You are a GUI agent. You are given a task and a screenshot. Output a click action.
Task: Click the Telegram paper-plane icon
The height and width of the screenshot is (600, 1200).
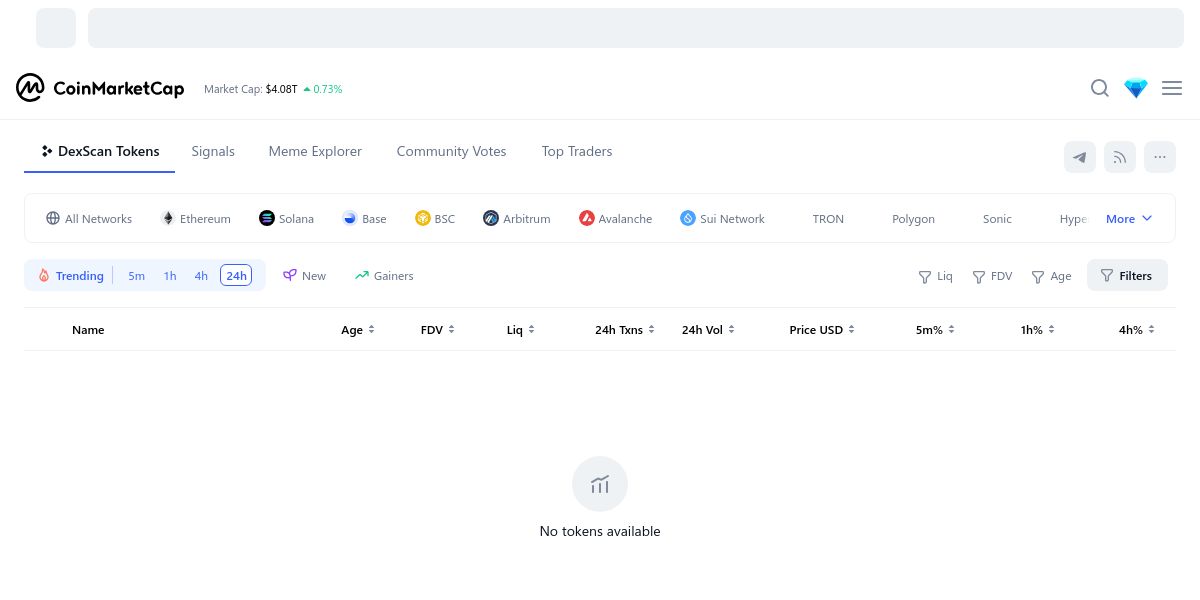1080,157
